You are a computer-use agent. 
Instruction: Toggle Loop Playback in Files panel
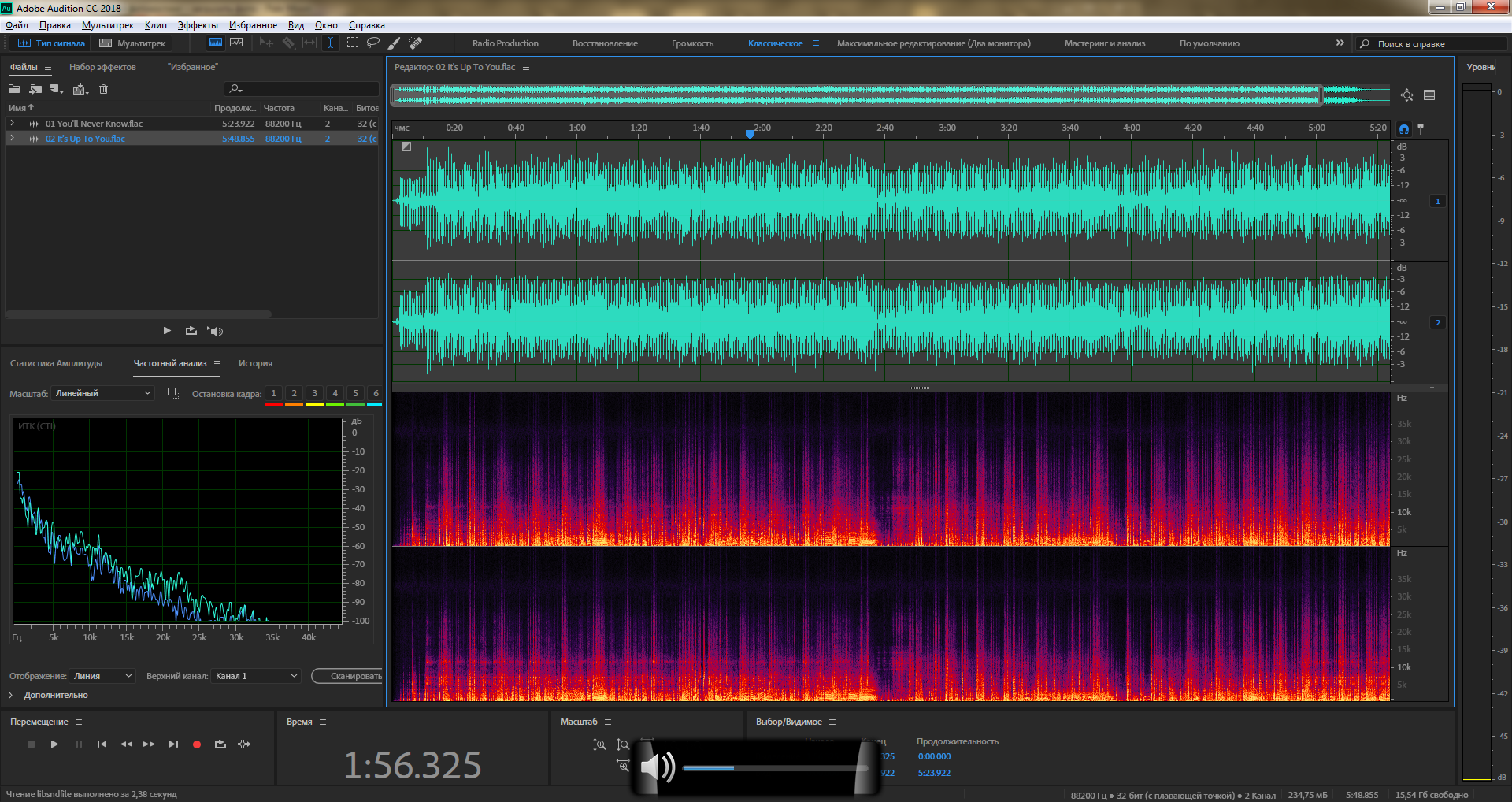(191, 331)
